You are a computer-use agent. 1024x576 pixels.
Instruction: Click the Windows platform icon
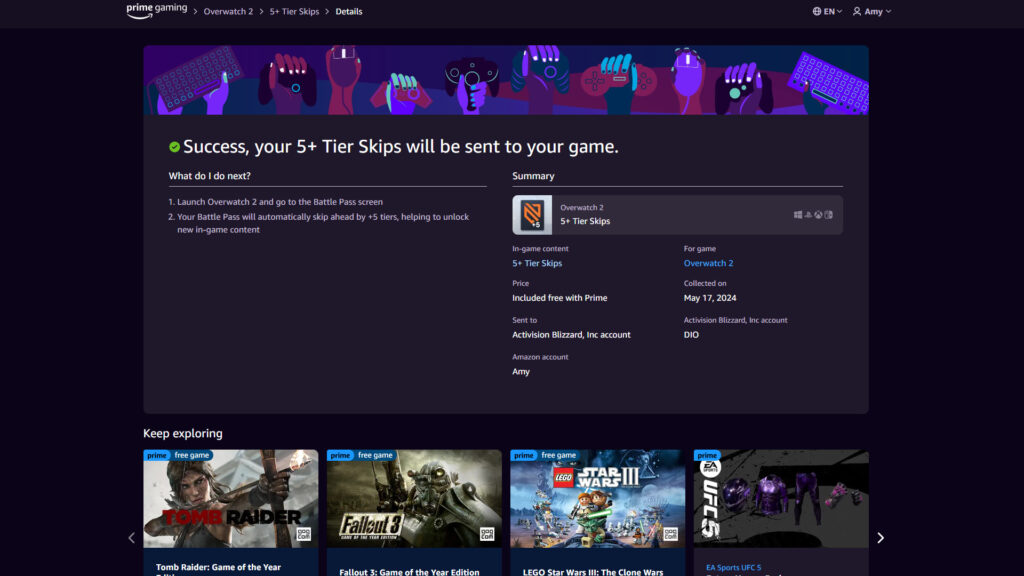pos(798,215)
